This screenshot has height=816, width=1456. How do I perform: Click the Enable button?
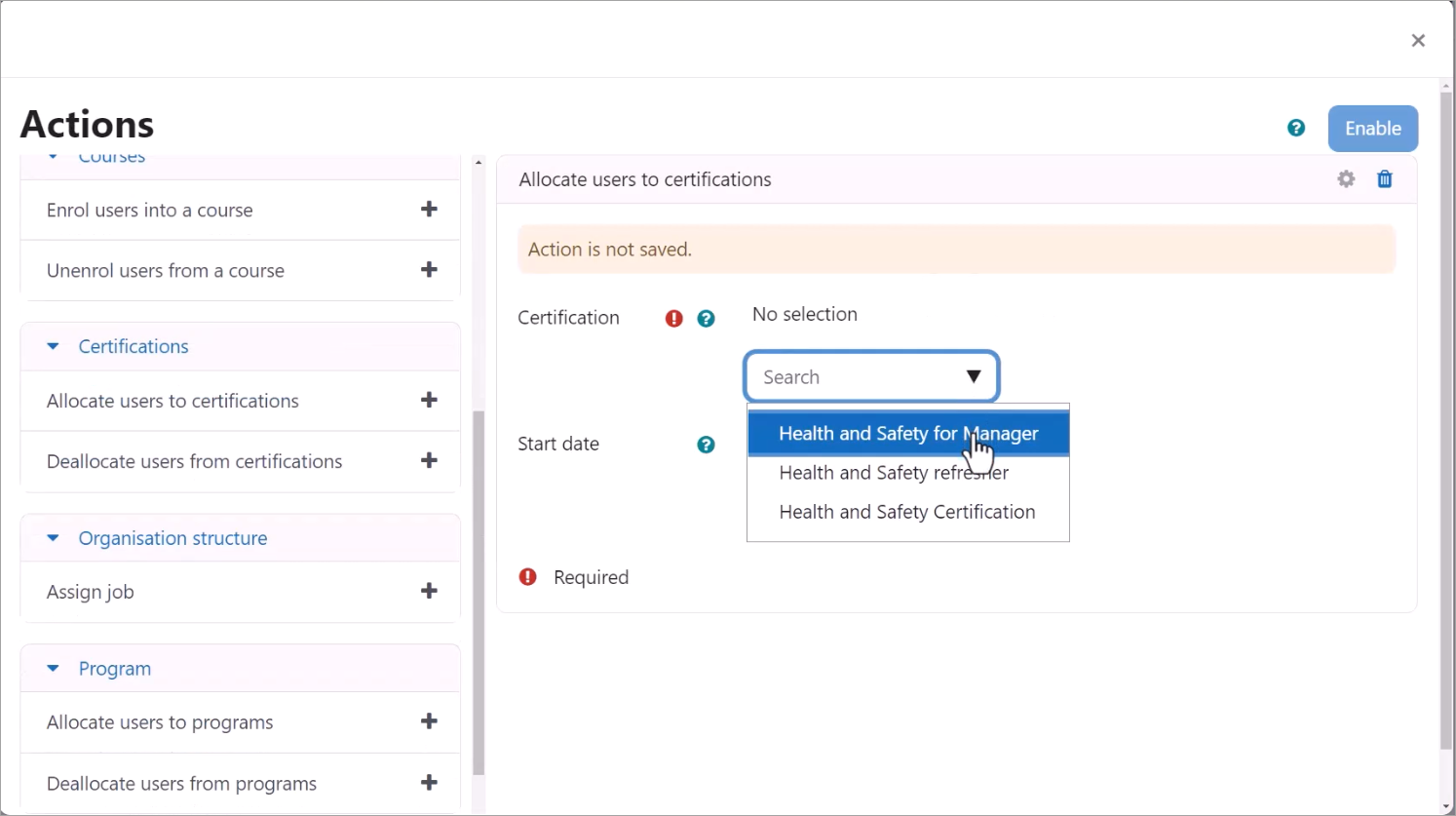point(1372,128)
